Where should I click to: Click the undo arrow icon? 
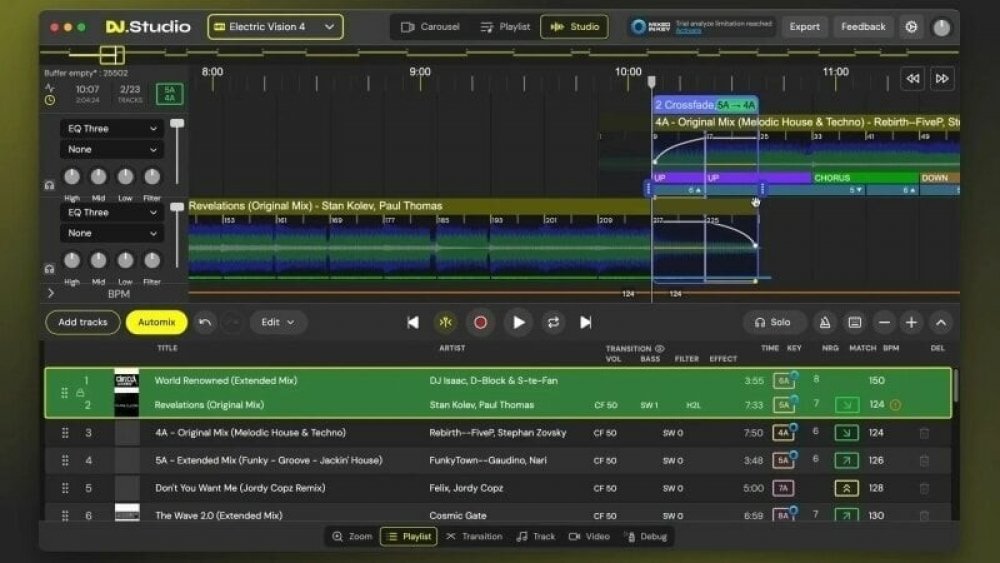point(205,322)
